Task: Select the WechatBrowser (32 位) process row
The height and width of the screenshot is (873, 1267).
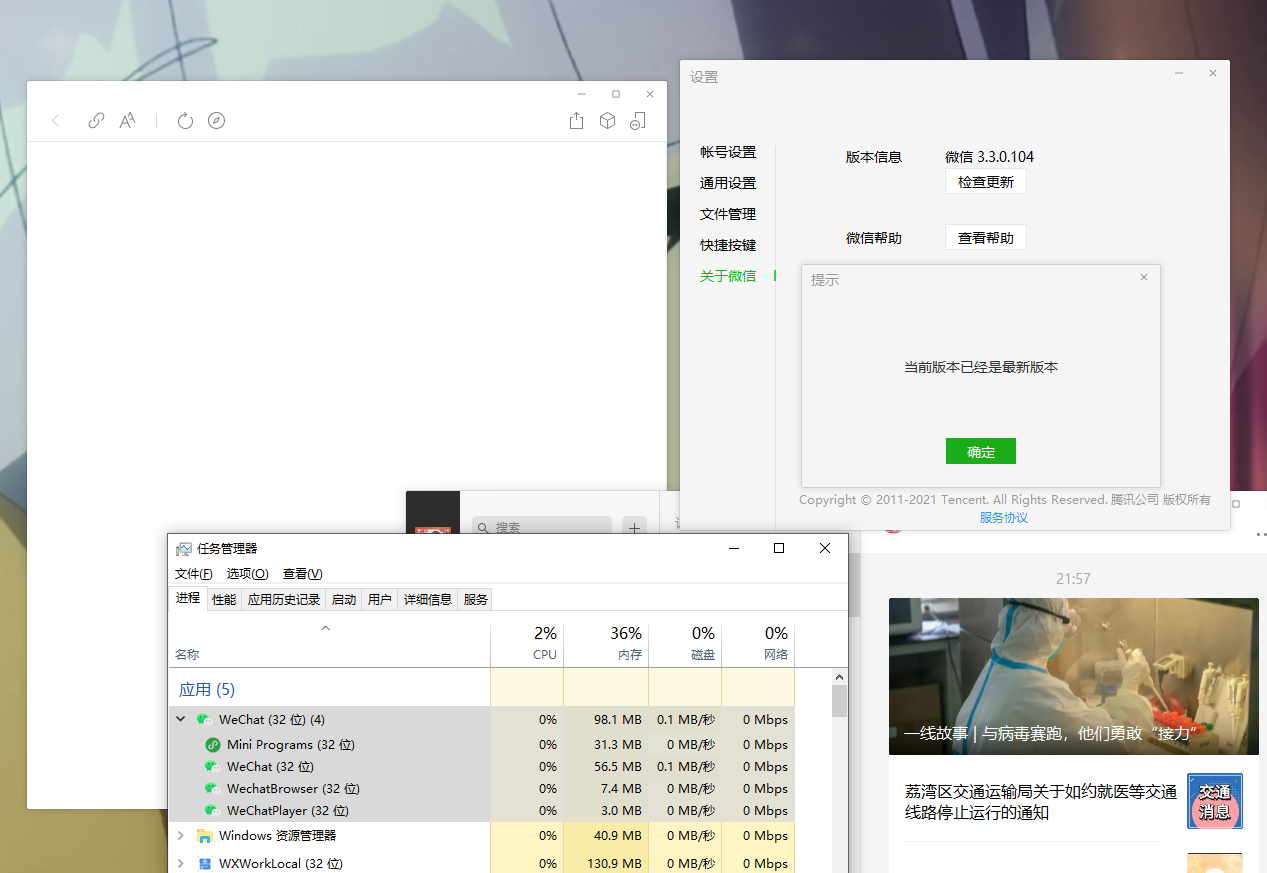Action: coord(482,788)
